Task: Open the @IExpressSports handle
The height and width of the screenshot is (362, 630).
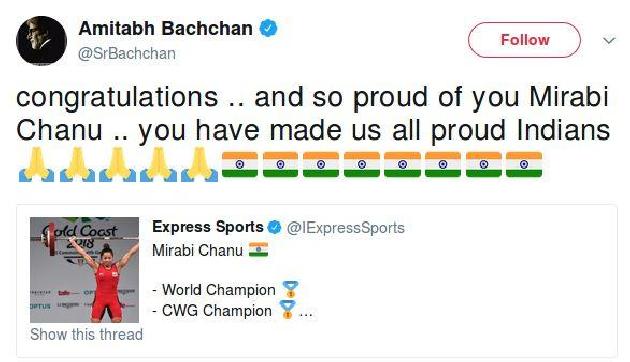Action: (346, 228)
